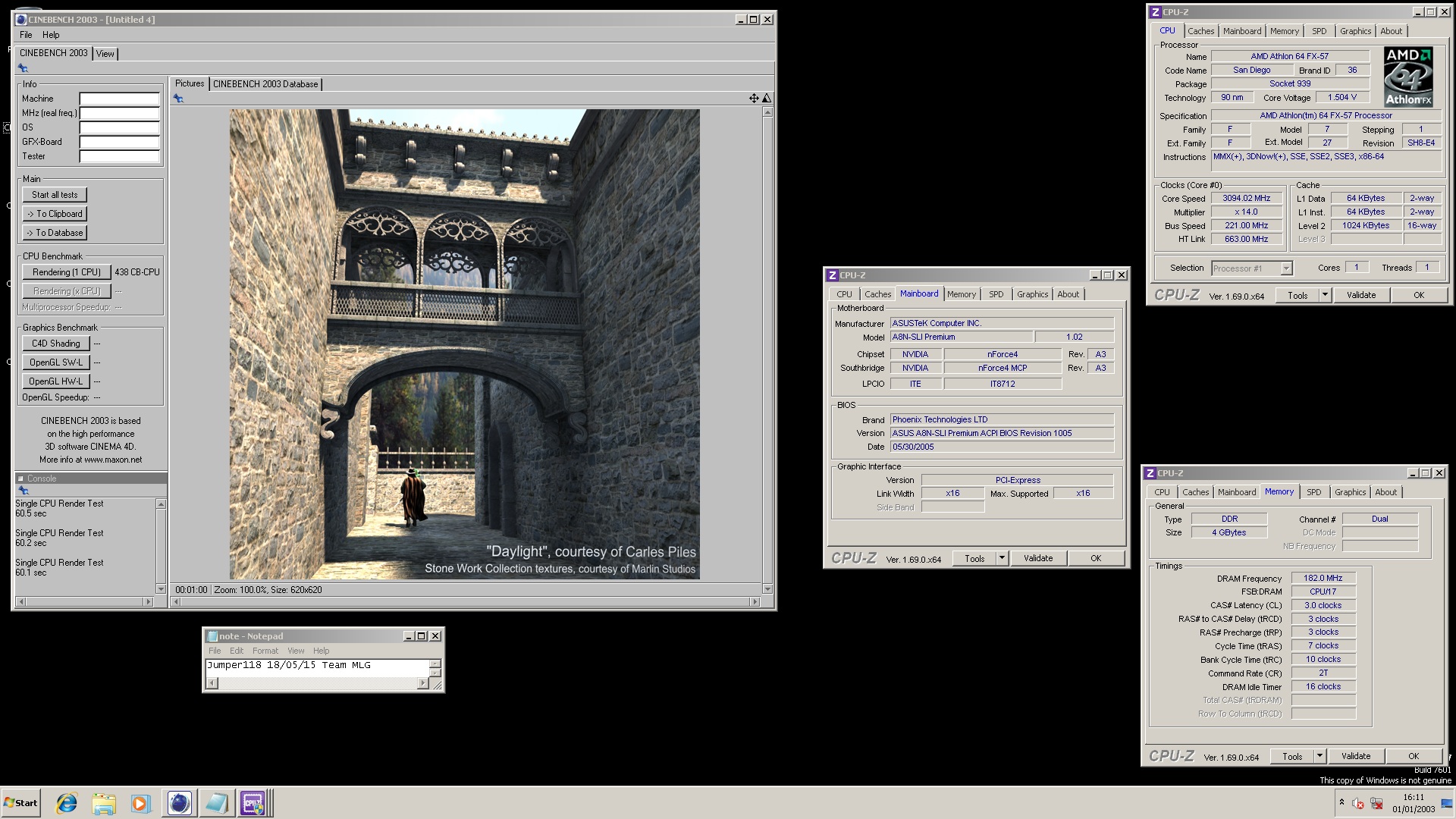This screenshot has width=1456, height=819.
Task: Switch to Notepad taskbar icon
Action: click(216, 803)
